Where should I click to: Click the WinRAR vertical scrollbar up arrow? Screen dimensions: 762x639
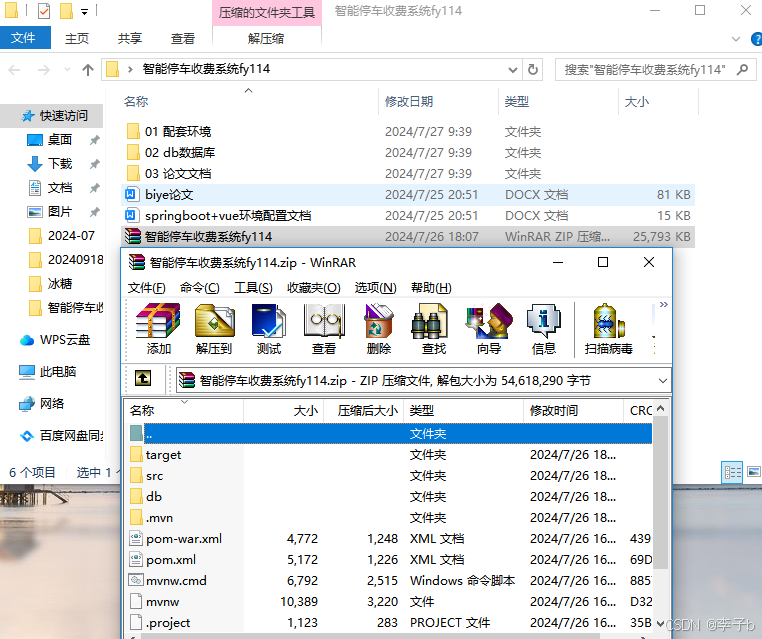tap(660, 409)
